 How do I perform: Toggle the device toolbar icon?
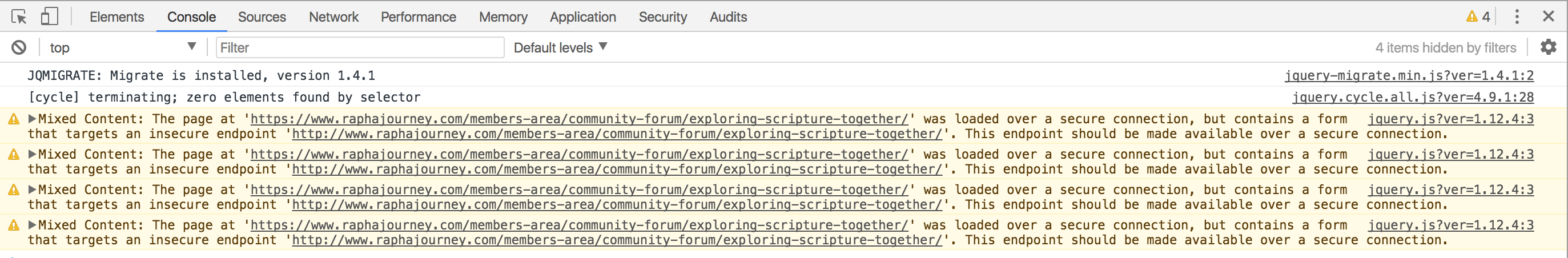coord(49,17)
